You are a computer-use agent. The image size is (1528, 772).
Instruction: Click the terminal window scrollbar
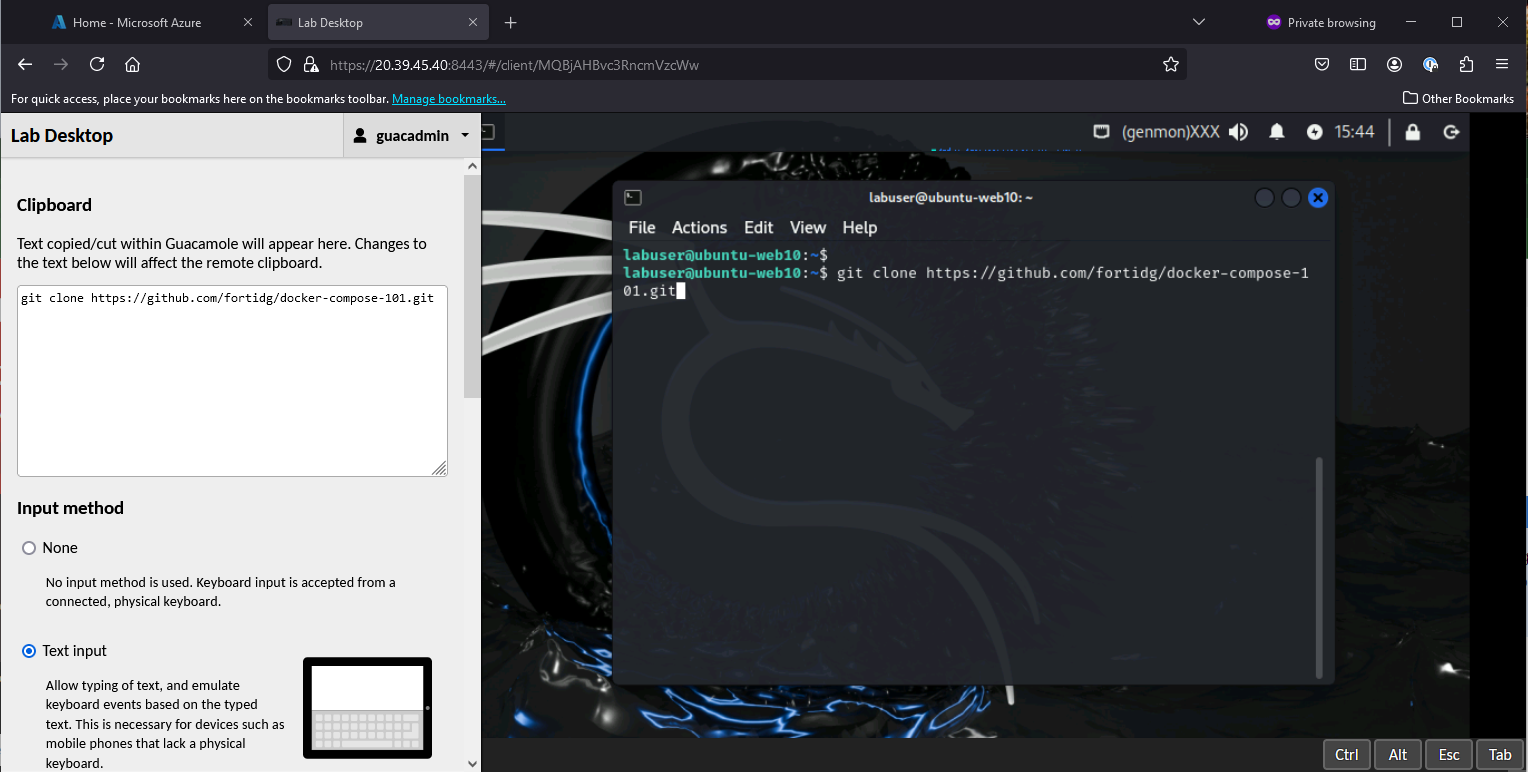coord(1320,567)
